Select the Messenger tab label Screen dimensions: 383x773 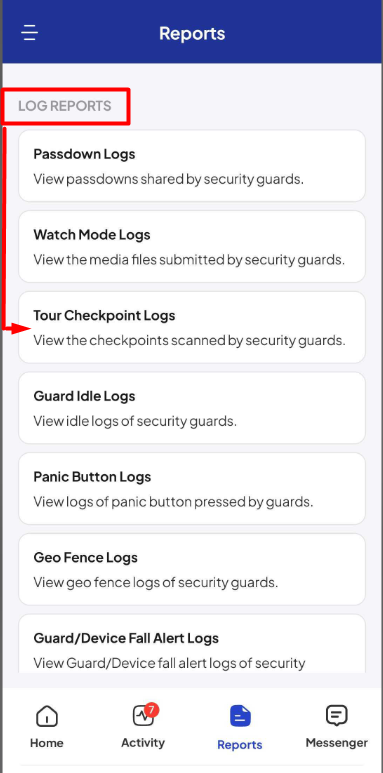pyautogui.click(x=337, y=742)
